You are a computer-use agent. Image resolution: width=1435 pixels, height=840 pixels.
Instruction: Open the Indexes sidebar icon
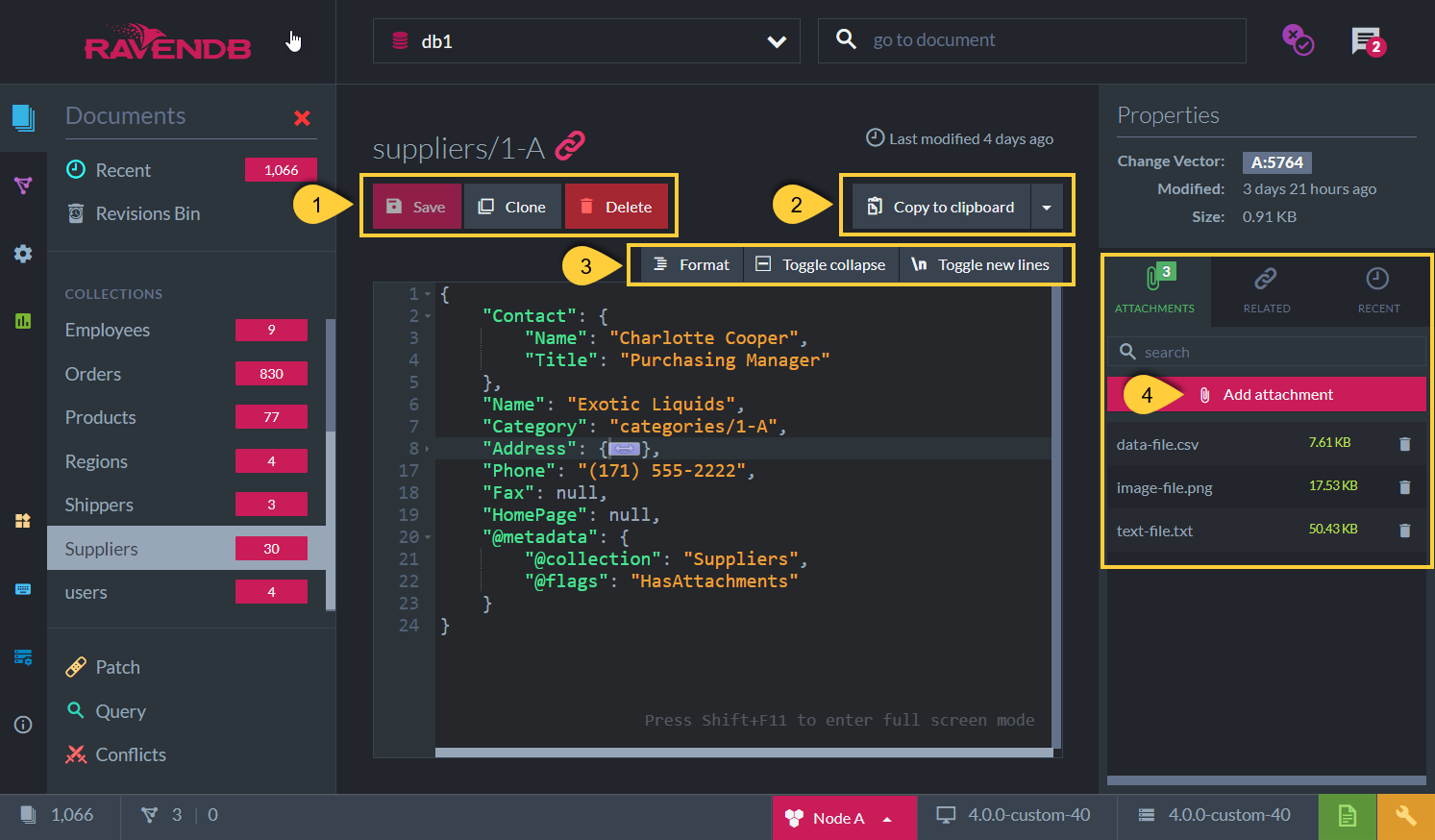(x=23, y=185)
